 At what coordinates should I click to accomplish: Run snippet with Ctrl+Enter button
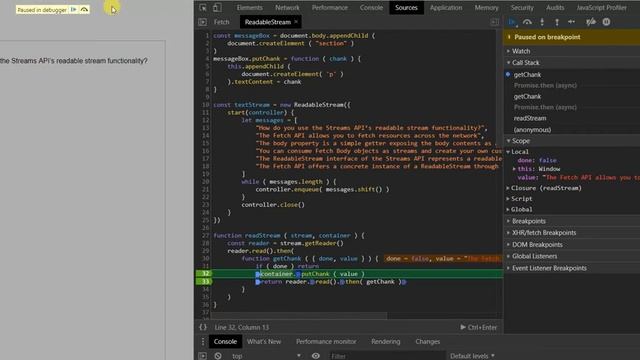pyautogui.click(x=479, y=327)
